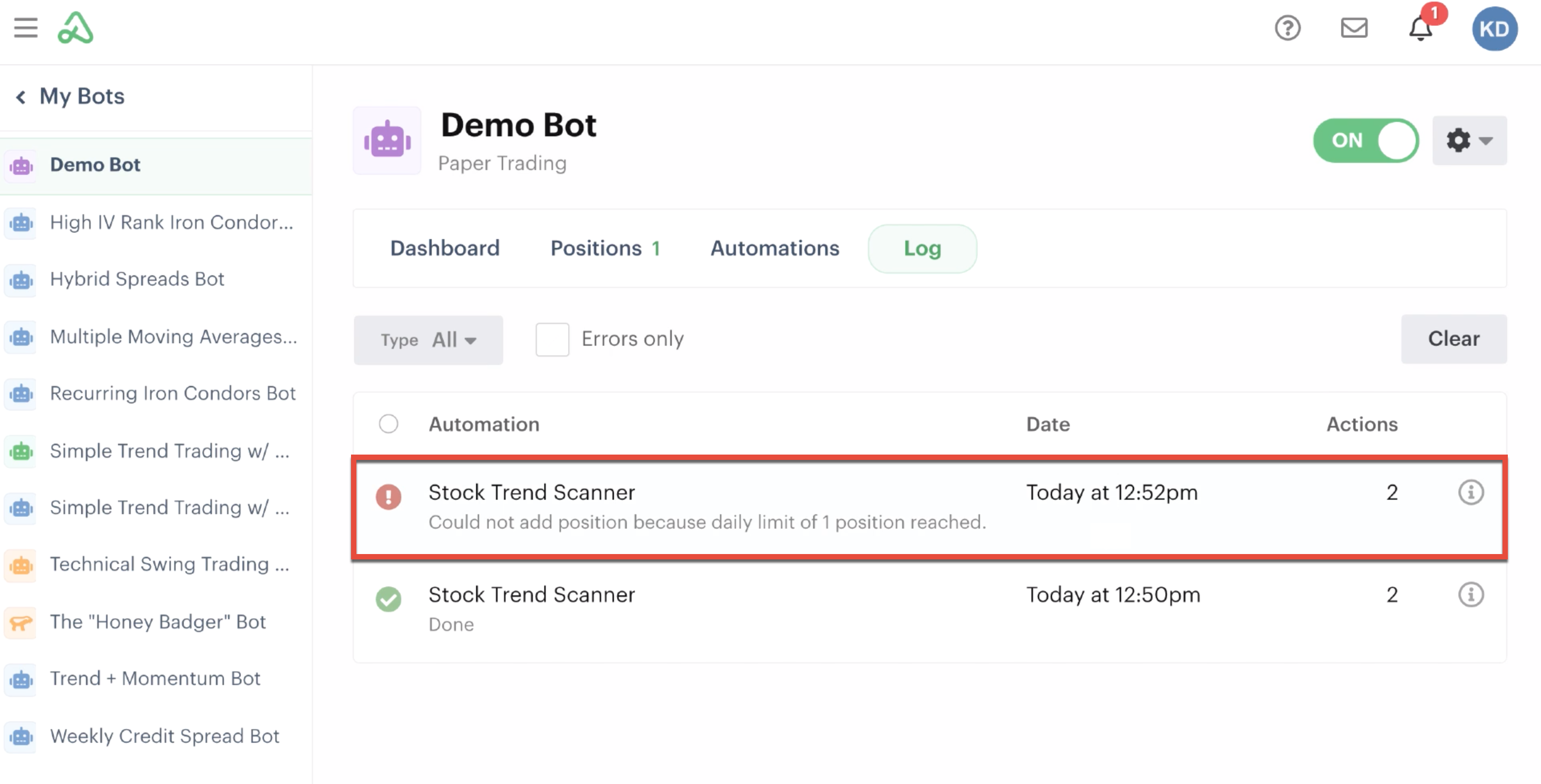
Task: Click the High IV Rank Iron Condor bot icon
Action: tap(21, 223)
